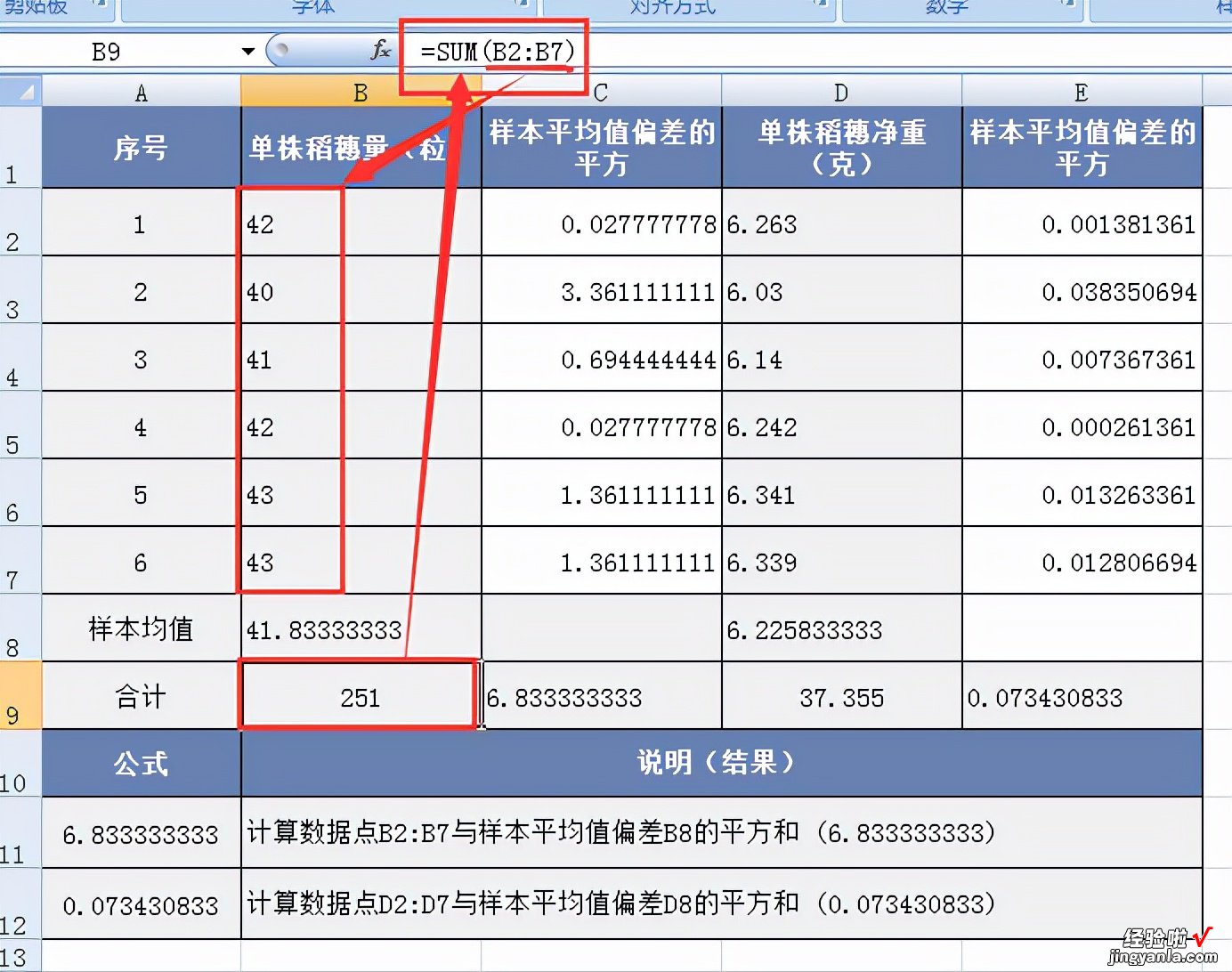Click the Name Box showing B9

119,52
